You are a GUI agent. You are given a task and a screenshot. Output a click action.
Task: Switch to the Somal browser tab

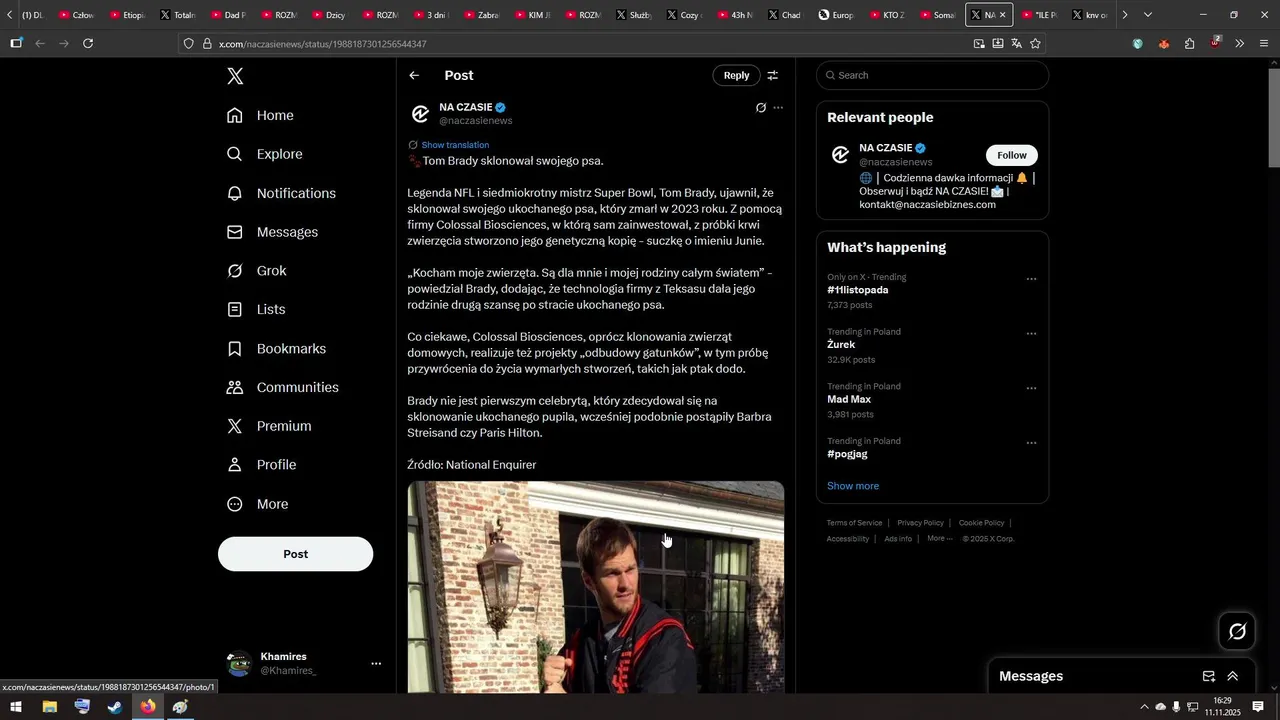click(x=937, y=15)
